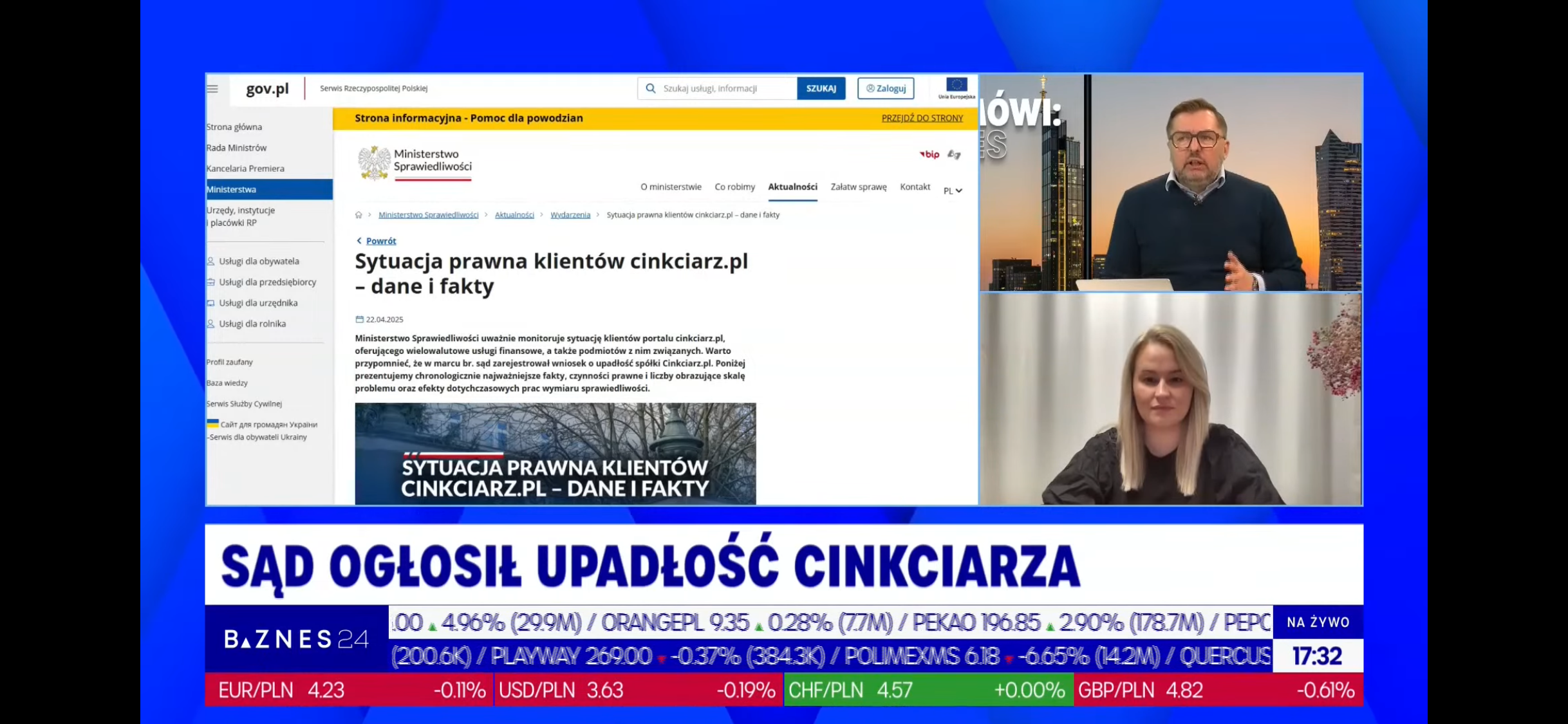This screenshot has width=1568, height=724.
Task: Click the 'Serwis Rzeczypospolitej Polskiej' header text
Action: (373, 89)
